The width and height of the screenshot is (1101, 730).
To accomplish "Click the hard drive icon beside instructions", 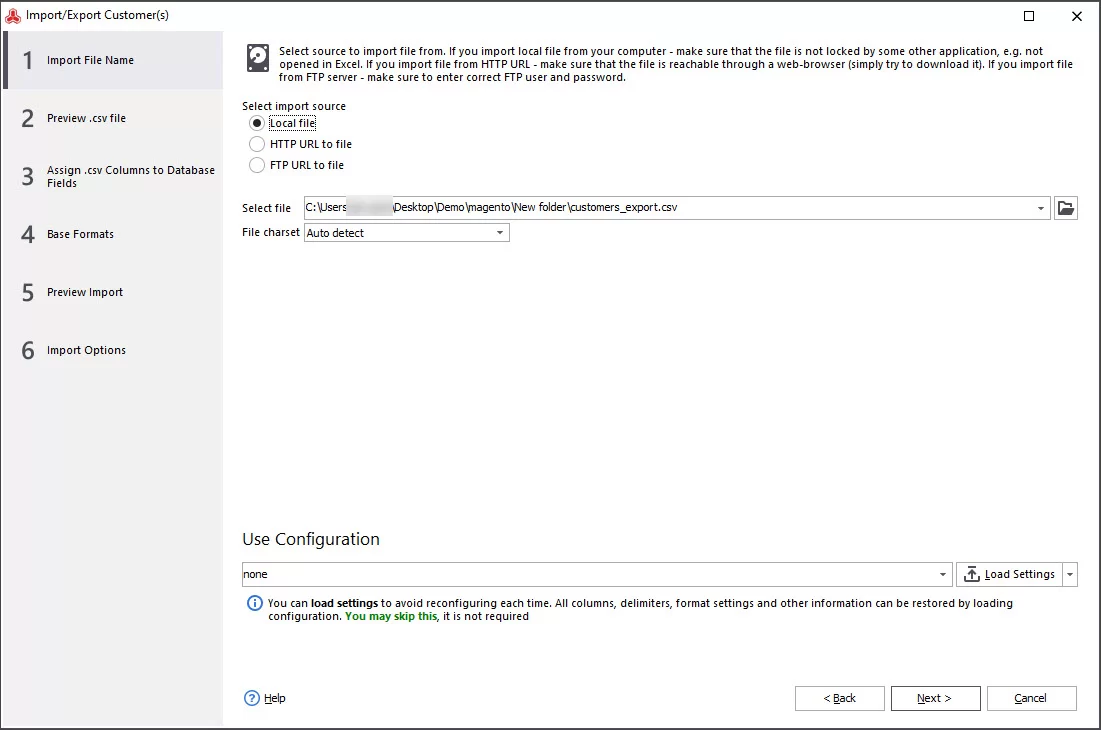I will (x=258, y=58).
